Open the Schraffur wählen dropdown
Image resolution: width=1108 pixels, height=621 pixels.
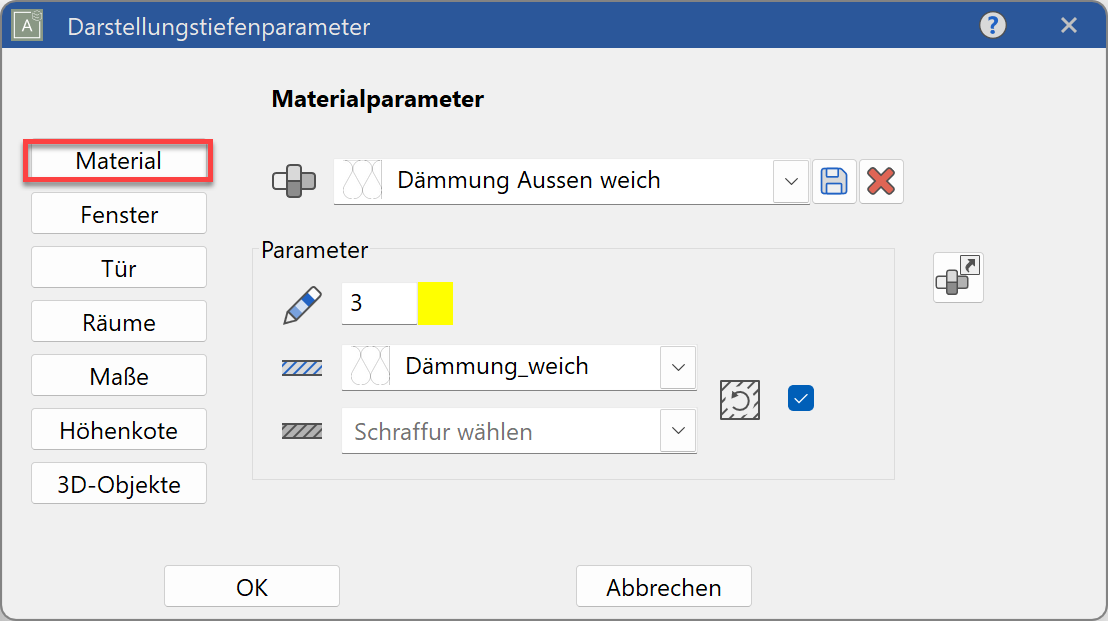679,430
